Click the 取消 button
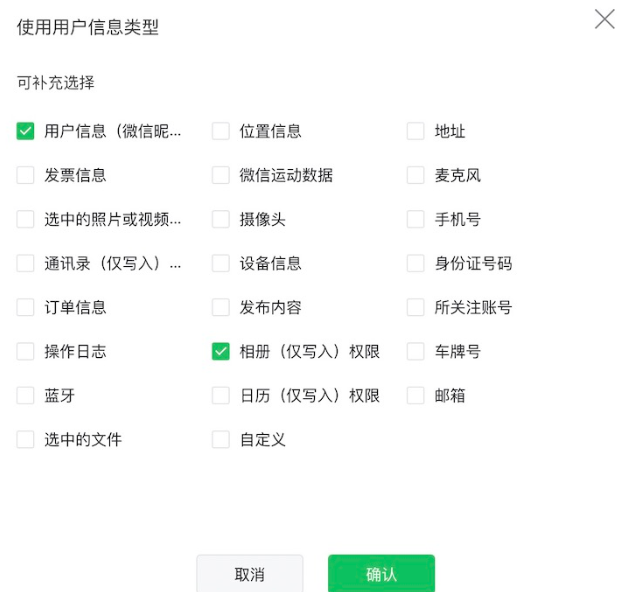The height and width of the screenshot is (592, 631). click(249, 574)
